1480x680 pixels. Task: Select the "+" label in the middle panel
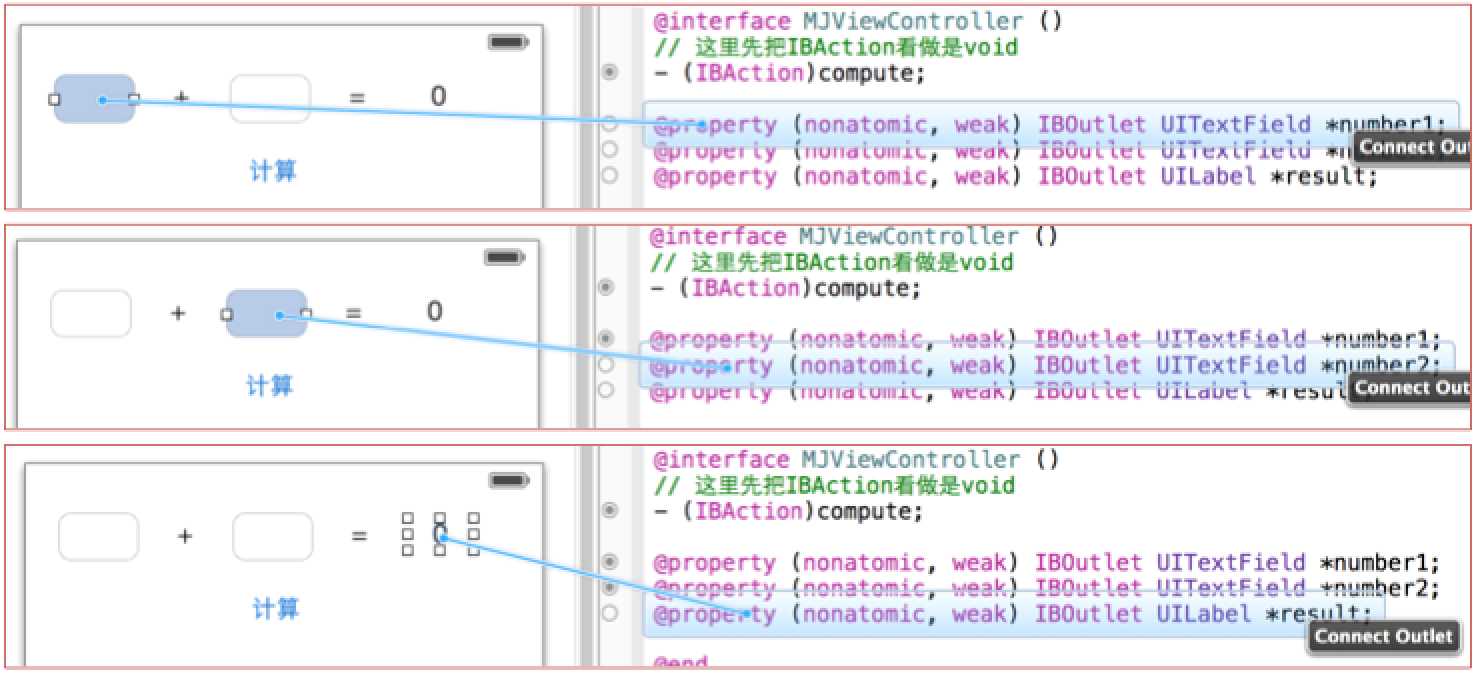click(x=178, y=313)
